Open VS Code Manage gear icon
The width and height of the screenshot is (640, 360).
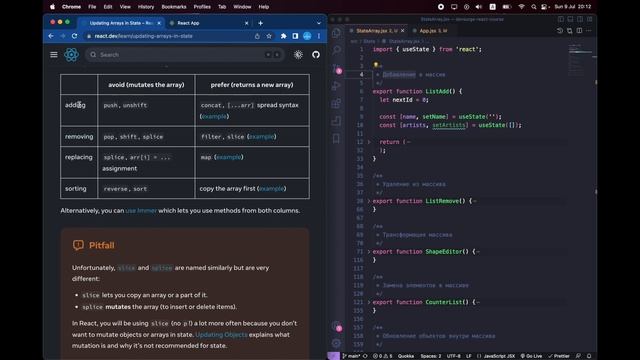coord(336,343)
